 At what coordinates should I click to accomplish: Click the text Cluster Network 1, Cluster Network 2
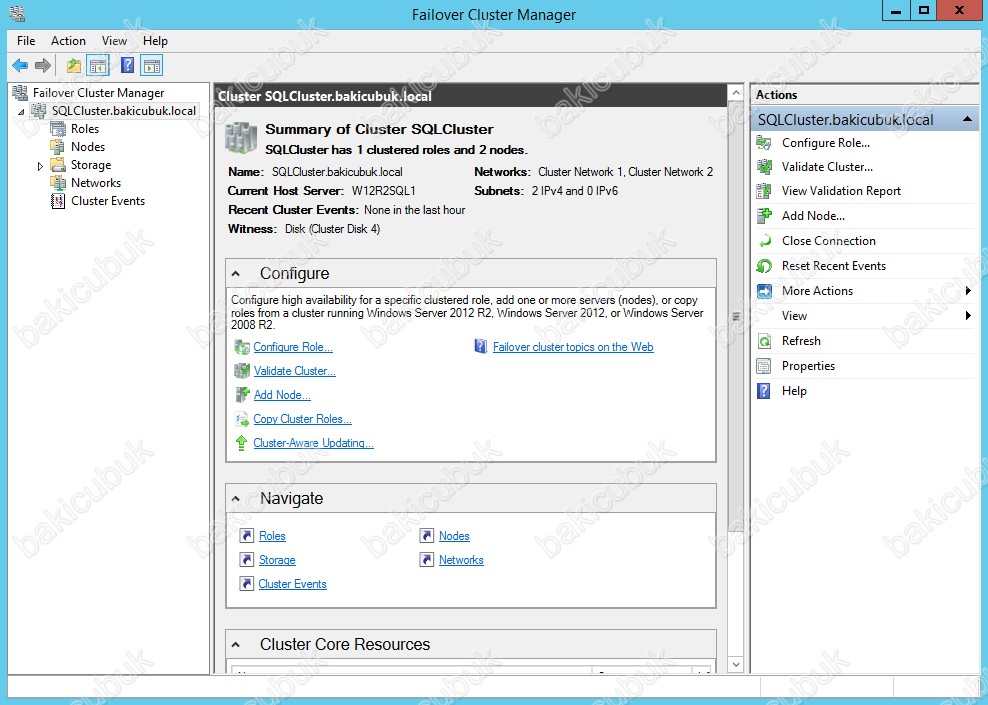(x=626, y=172)
